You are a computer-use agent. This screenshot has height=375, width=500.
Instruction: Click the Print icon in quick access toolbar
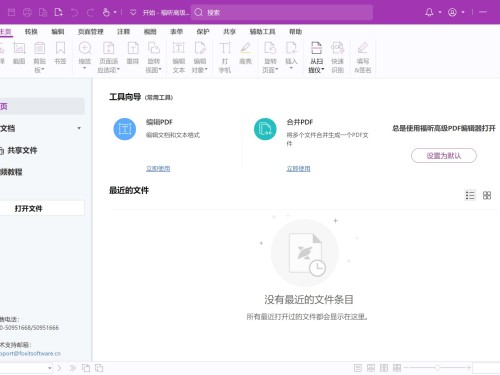(x=27, y=13)
